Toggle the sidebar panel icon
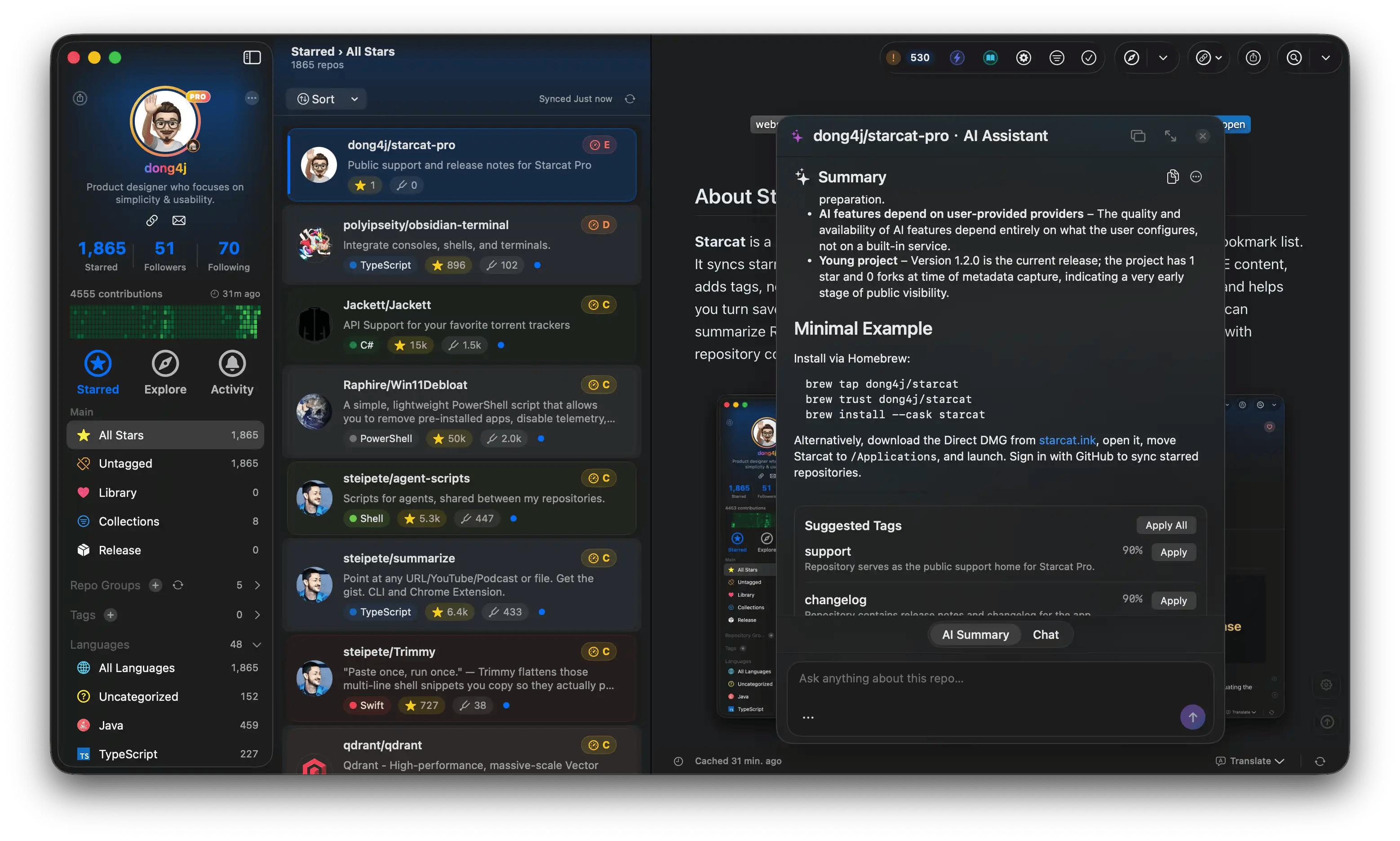The height and width of the screenshot is (841, 1400). pyautogui.click(x=252, y=57)
